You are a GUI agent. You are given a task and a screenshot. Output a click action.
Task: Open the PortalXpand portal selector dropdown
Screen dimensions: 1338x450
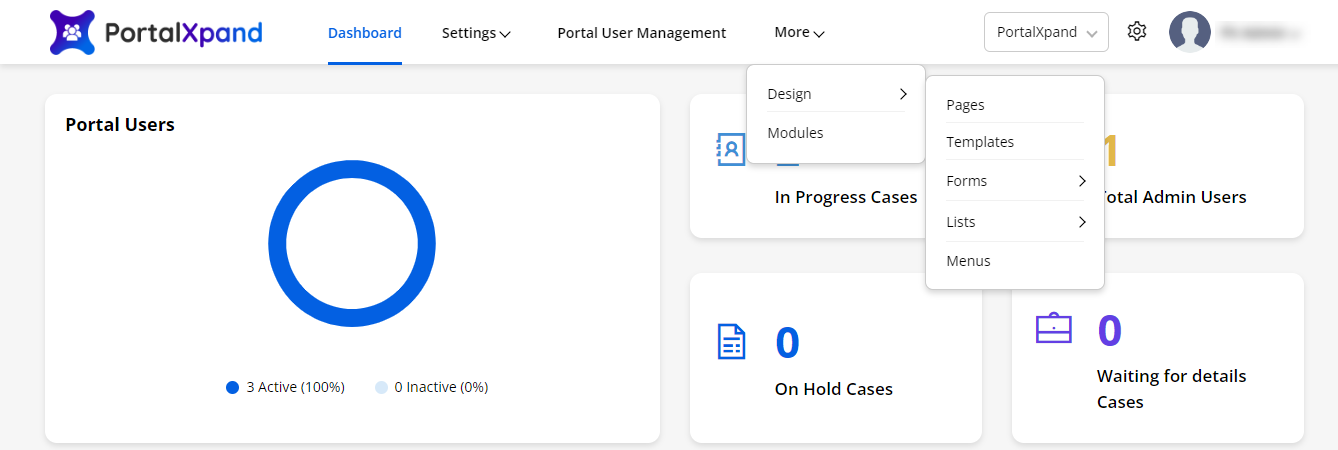point(1046,32)
